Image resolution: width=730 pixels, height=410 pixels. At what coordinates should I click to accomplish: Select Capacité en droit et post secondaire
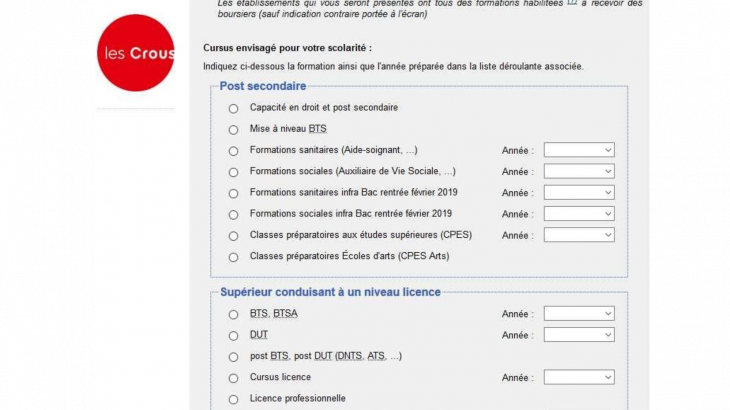[233, 108]
